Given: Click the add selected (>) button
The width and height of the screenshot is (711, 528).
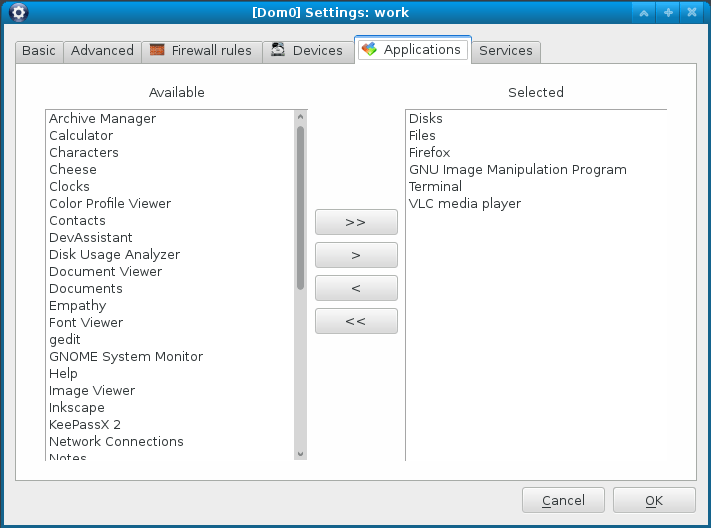Looking at the screenshot, I should (x=356, y=255).
